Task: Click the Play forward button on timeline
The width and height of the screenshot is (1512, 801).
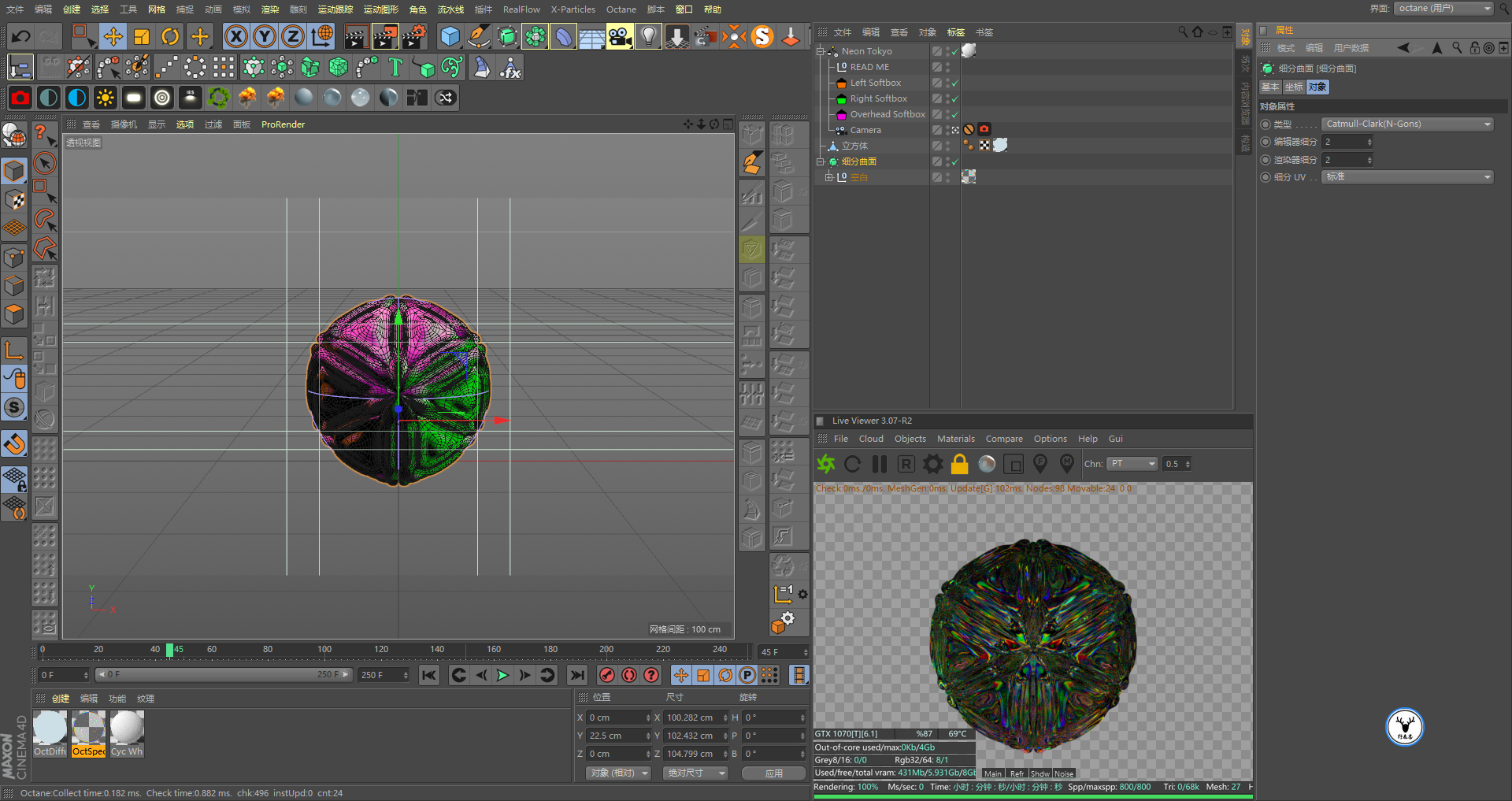Action: tap(502, 675)
